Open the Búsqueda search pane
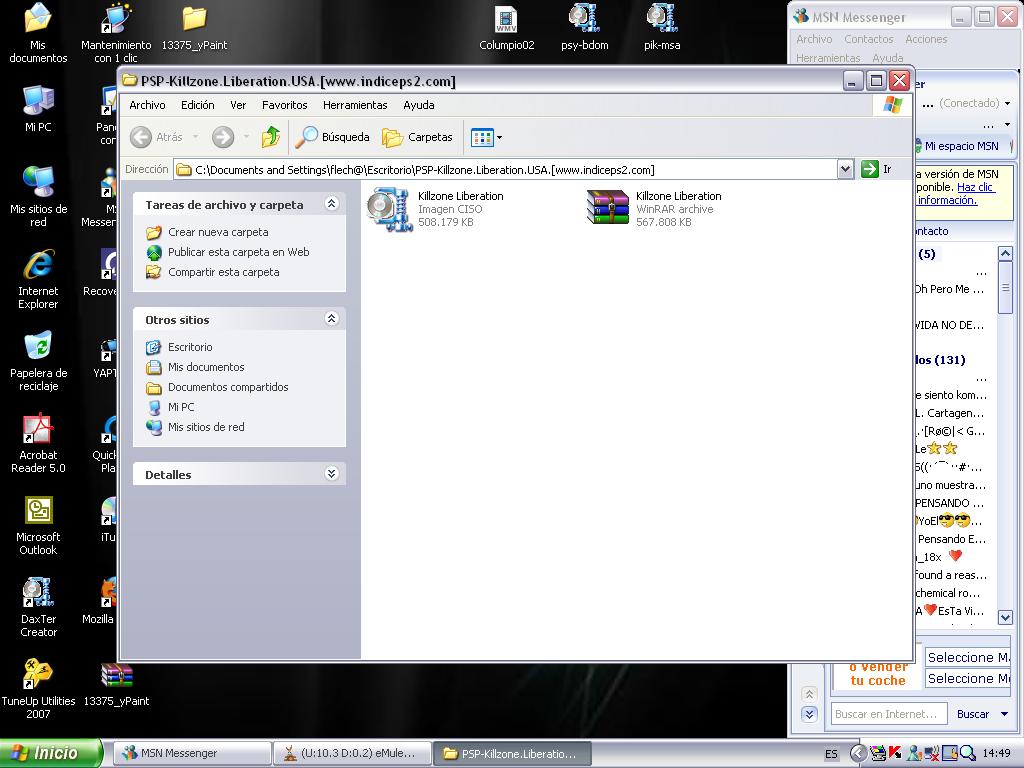The image size is (1024, 768). coord(332,137)
